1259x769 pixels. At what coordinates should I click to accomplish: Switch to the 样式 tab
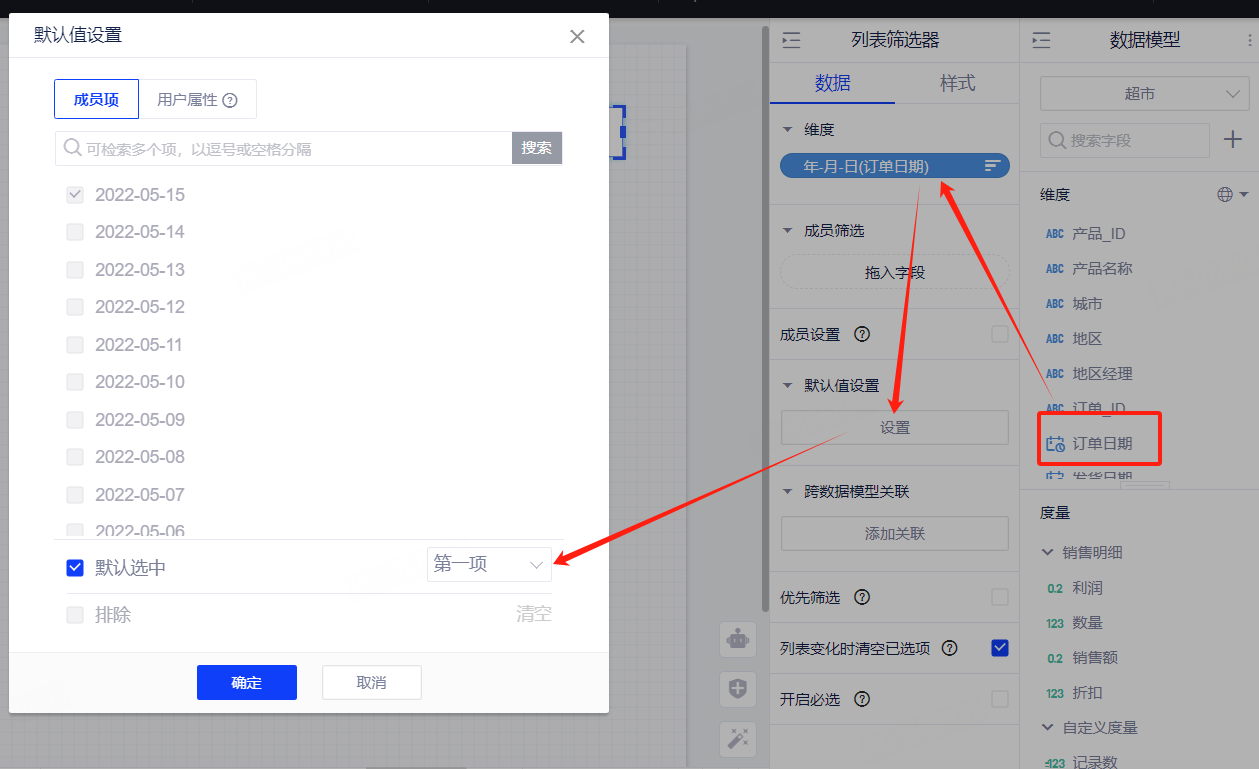click(957, 83)
